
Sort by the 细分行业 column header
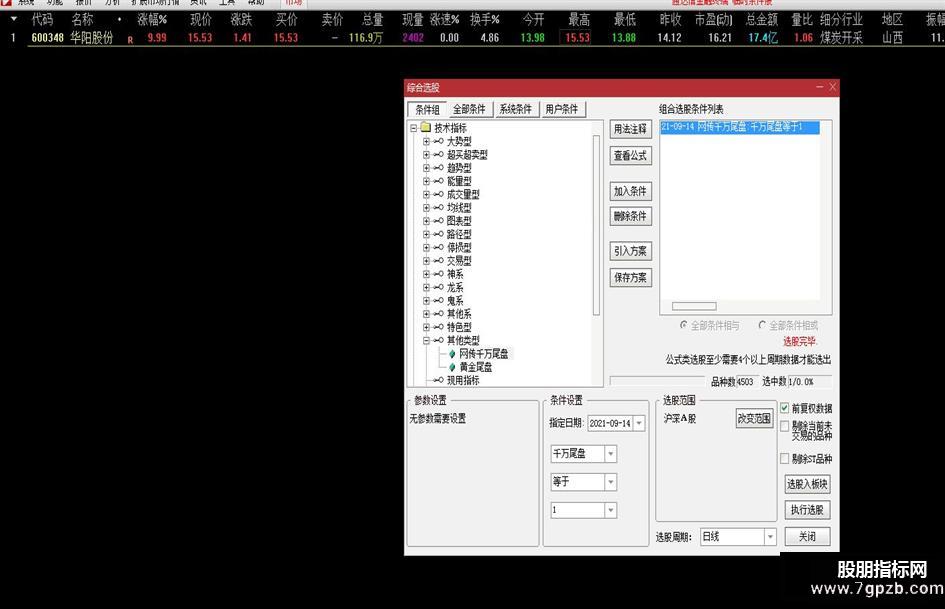[x=841, y=19]
